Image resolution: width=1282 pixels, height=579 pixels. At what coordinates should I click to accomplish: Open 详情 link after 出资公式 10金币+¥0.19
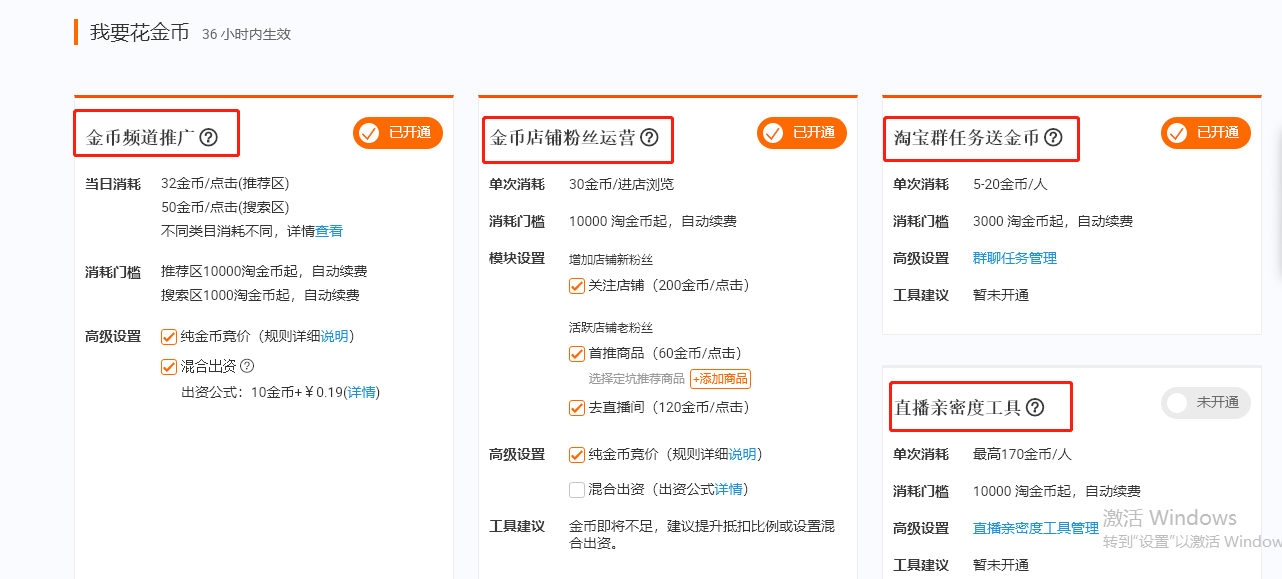(361, 392)
